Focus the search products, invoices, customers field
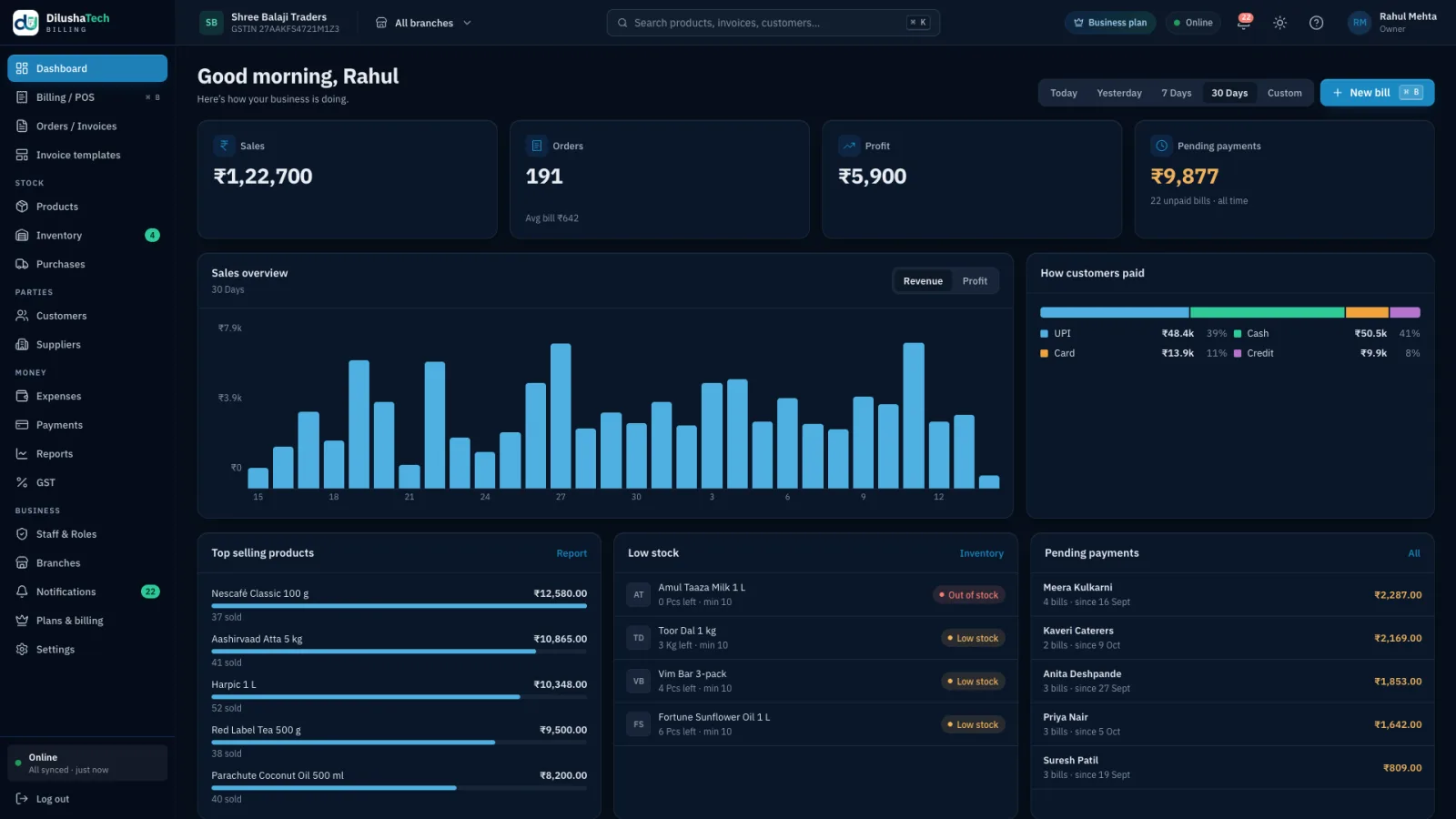1456x819 pixels. click(773, 23)
